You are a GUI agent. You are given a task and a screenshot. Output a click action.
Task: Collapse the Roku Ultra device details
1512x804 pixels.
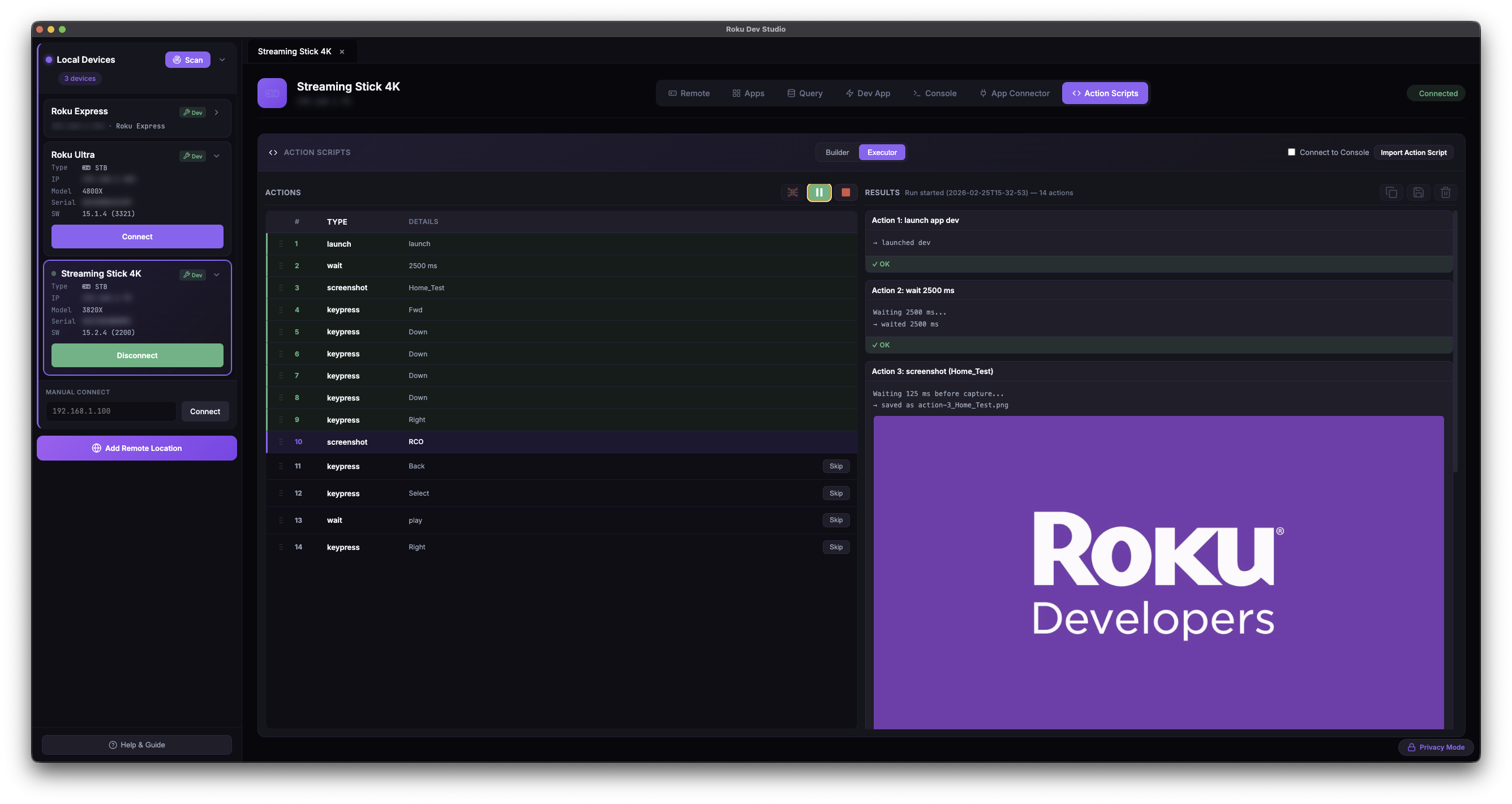pyautogui.click(x=217, y=156)
